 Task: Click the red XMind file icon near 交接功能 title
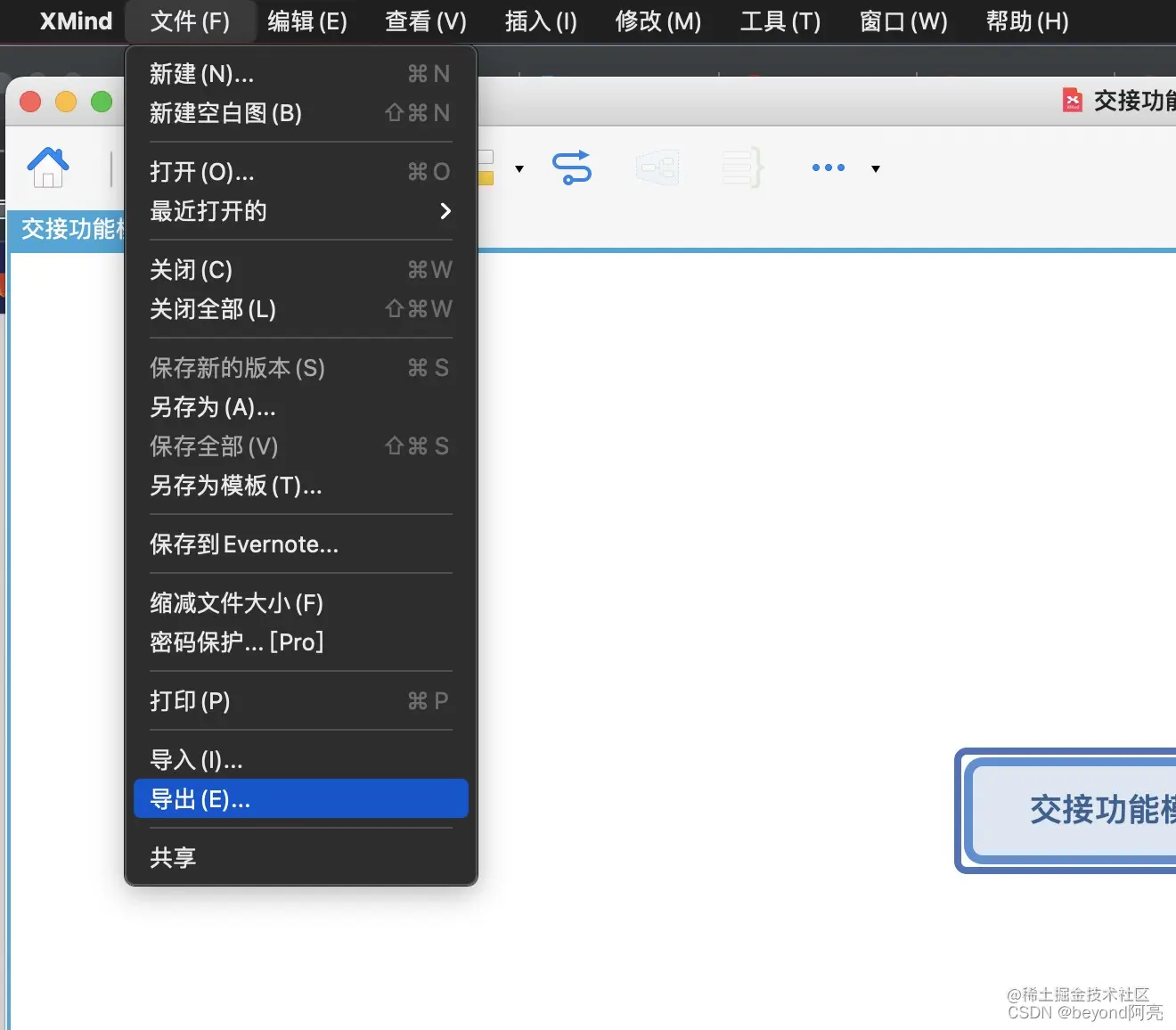coord(1073,101)
